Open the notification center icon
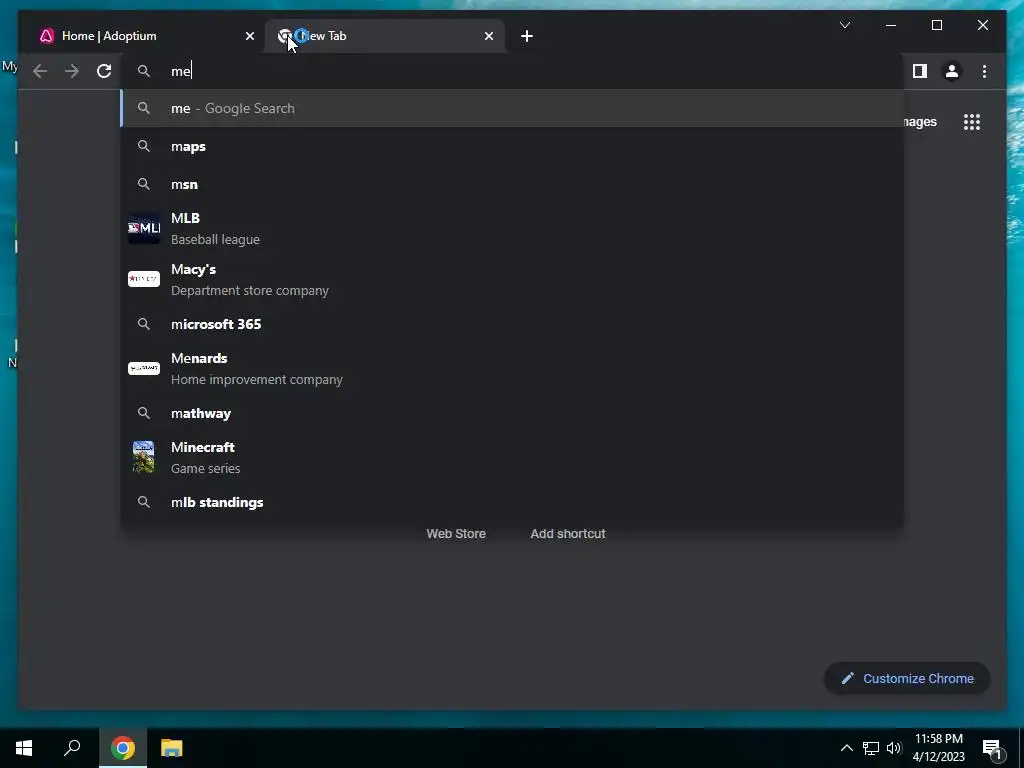The height and width of the screenshot is (768, 1024). [x=993, y=749]
